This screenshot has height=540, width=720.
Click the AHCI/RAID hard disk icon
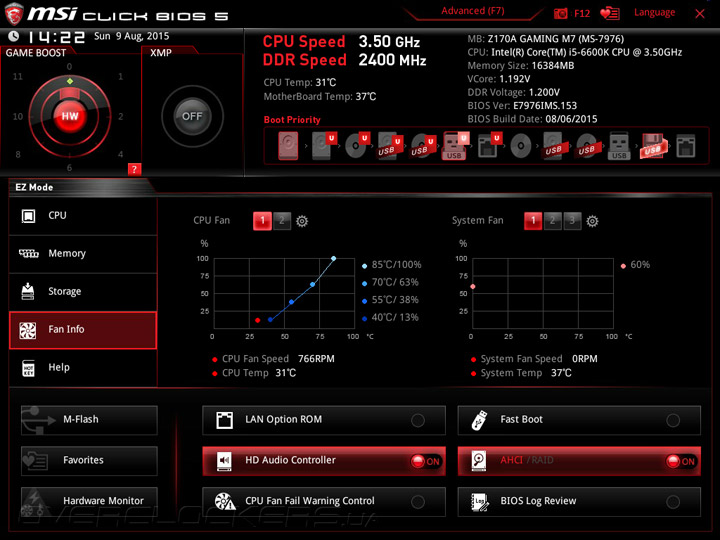click(479, 461)
